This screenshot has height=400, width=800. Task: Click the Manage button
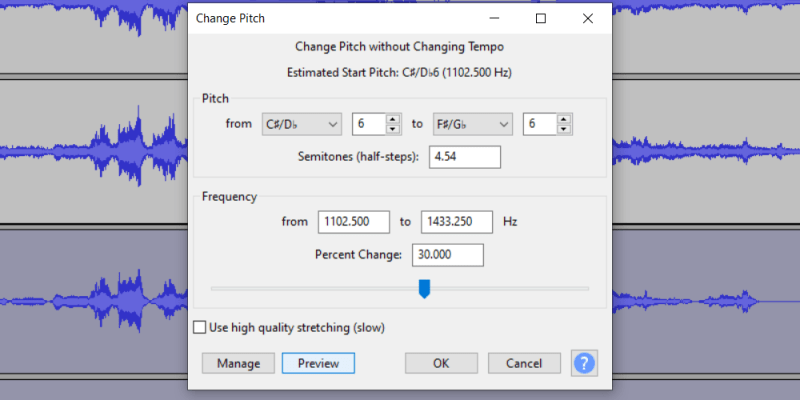pyautogui.click(x=238, y=363)
